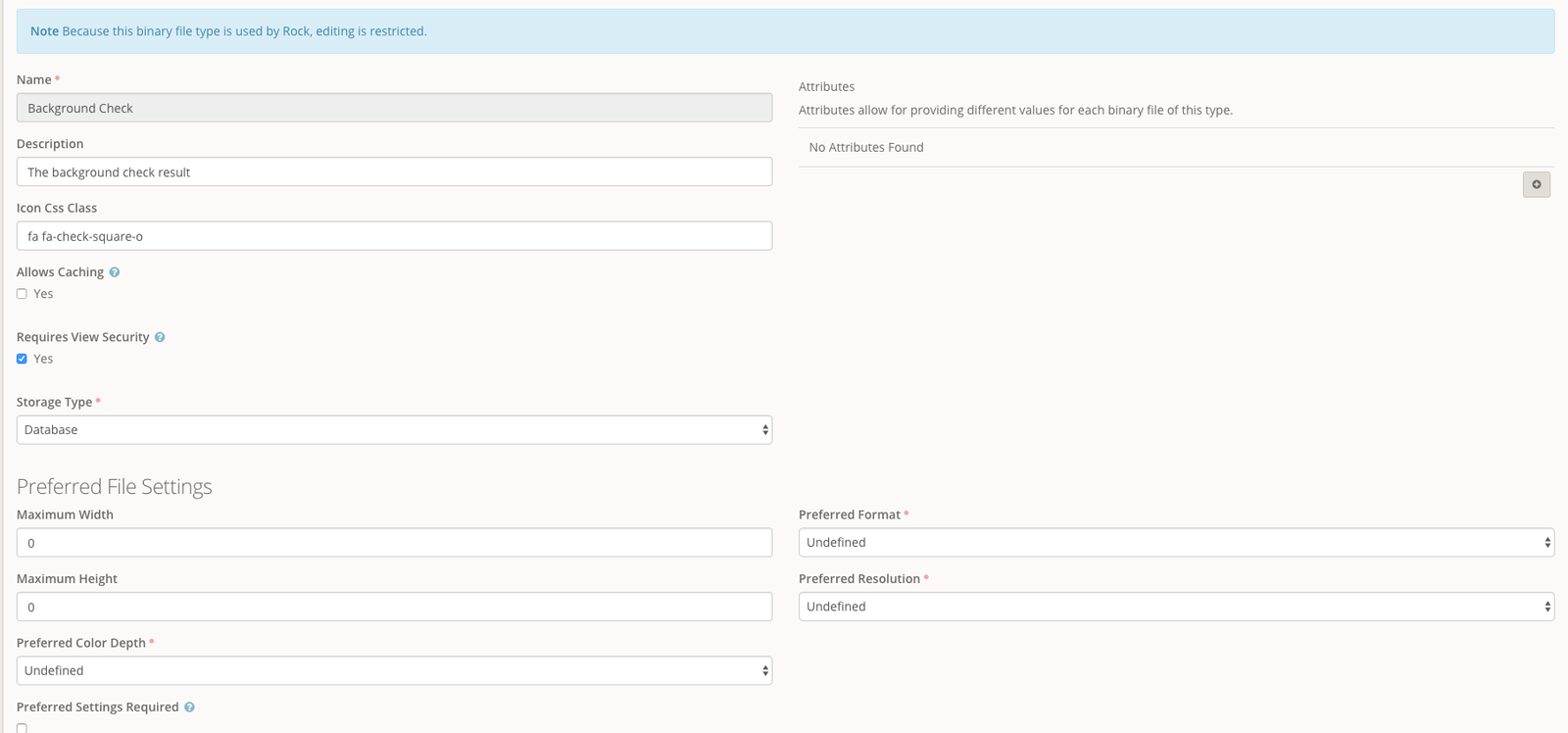Click the Name field showing Background Check

point(394,108)
